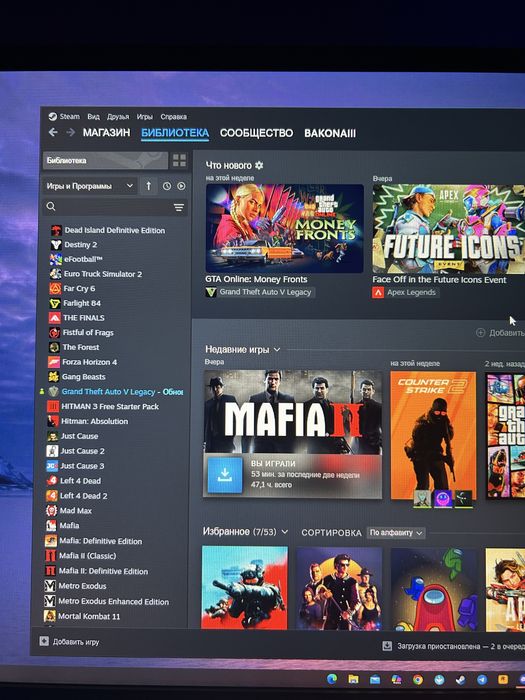The width and height of the screenshot is (525, 700).
Task: Expand Игры и Программы dropdown
Action: click(90, 186)
